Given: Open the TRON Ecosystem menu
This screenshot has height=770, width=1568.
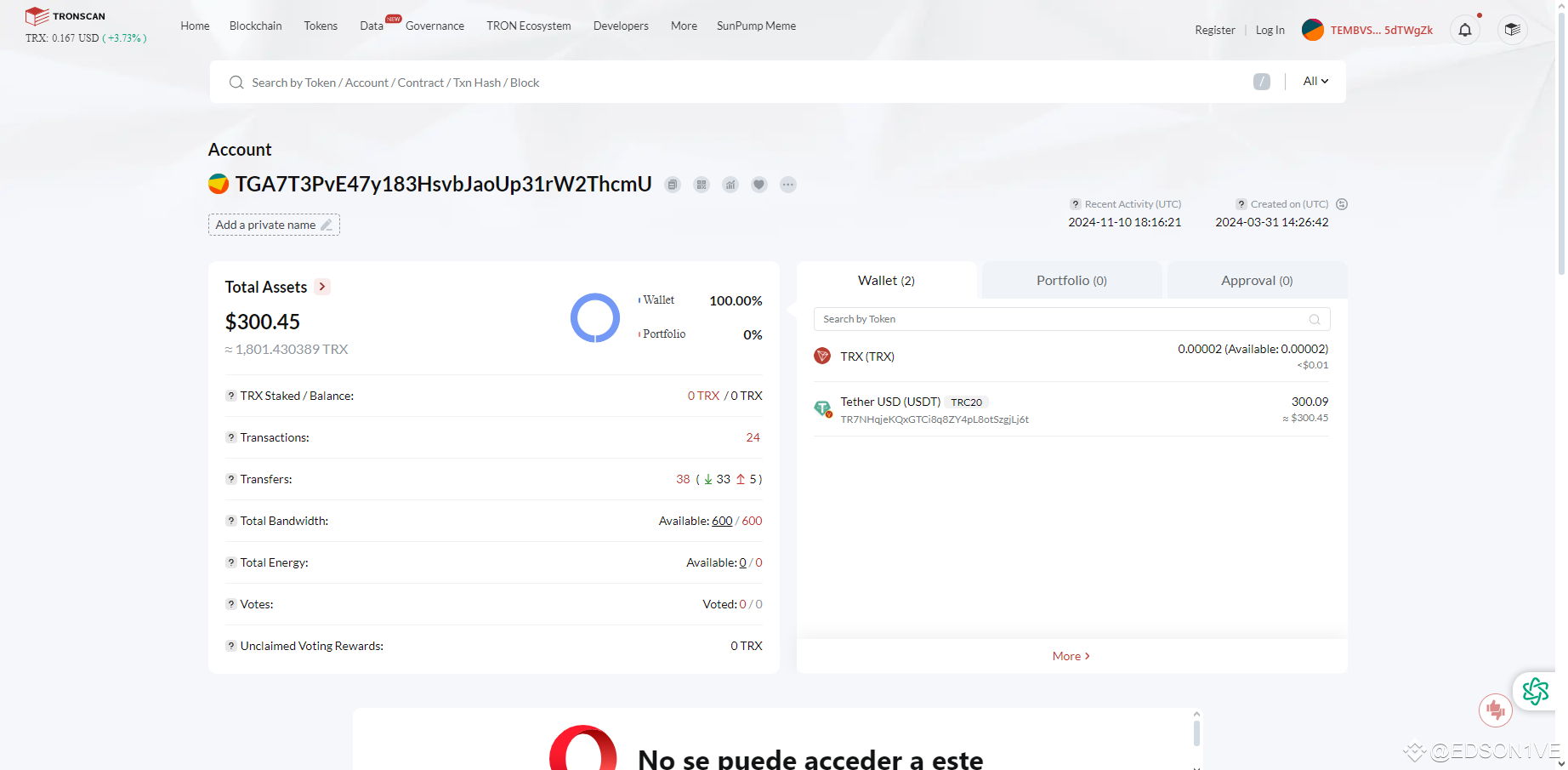Looking at the screenshot, I should coord(529,26).
